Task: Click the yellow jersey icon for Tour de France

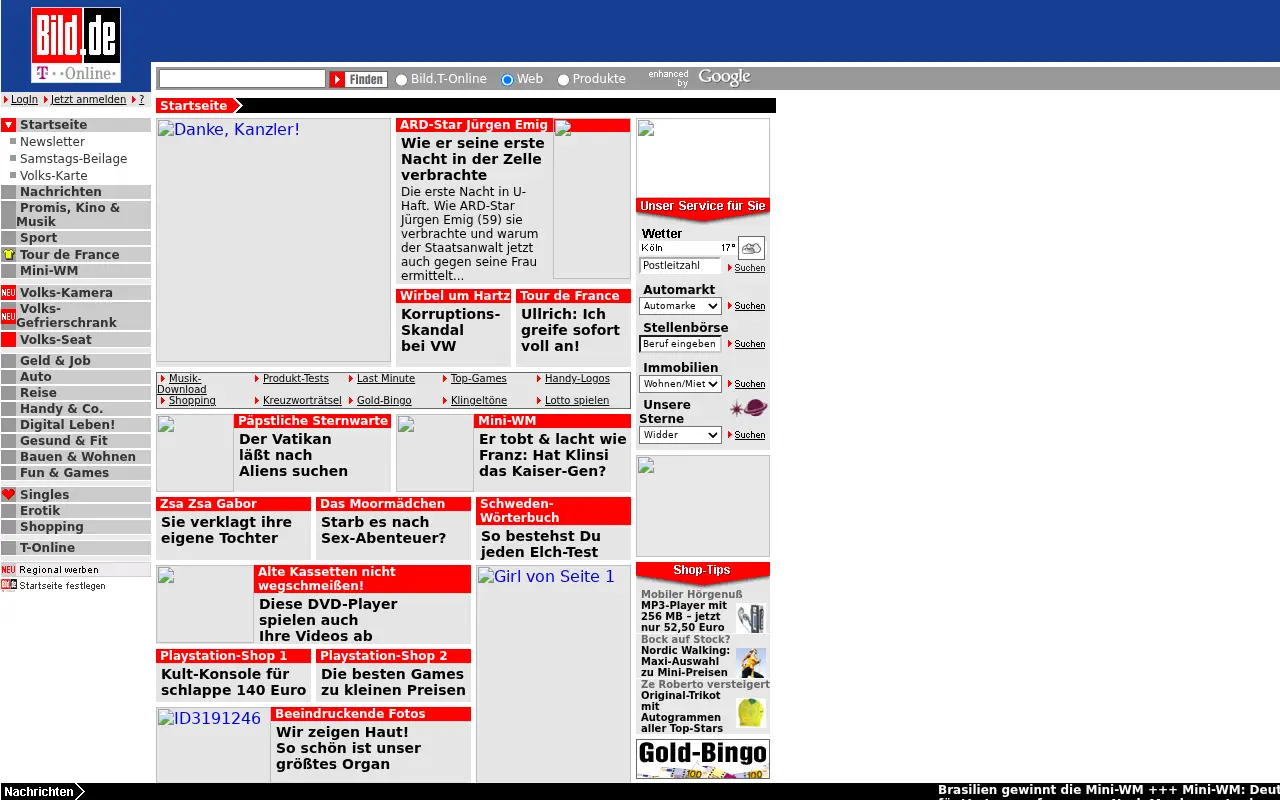Action: [9, 255]
